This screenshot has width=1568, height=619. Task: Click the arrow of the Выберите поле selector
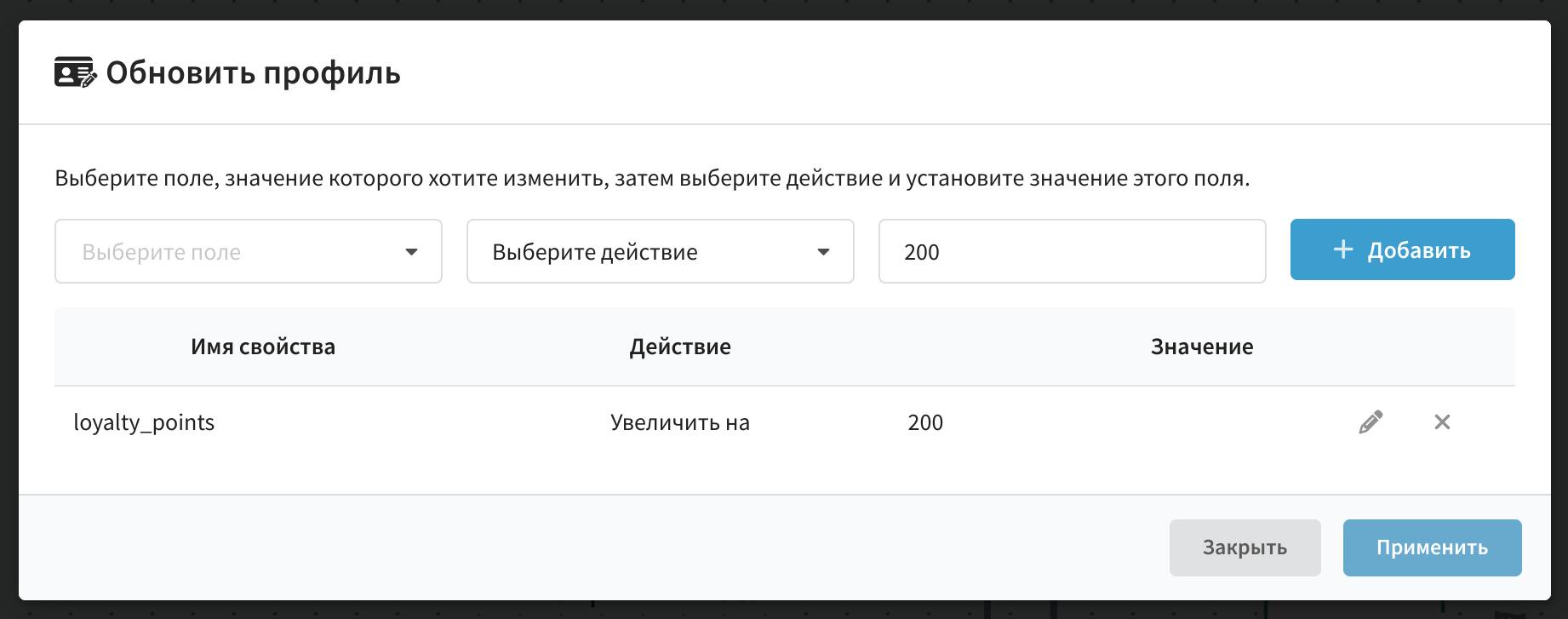[412, 252]
